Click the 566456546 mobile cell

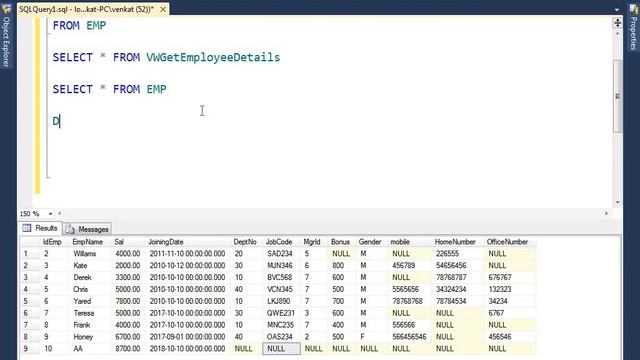[410, 337]
